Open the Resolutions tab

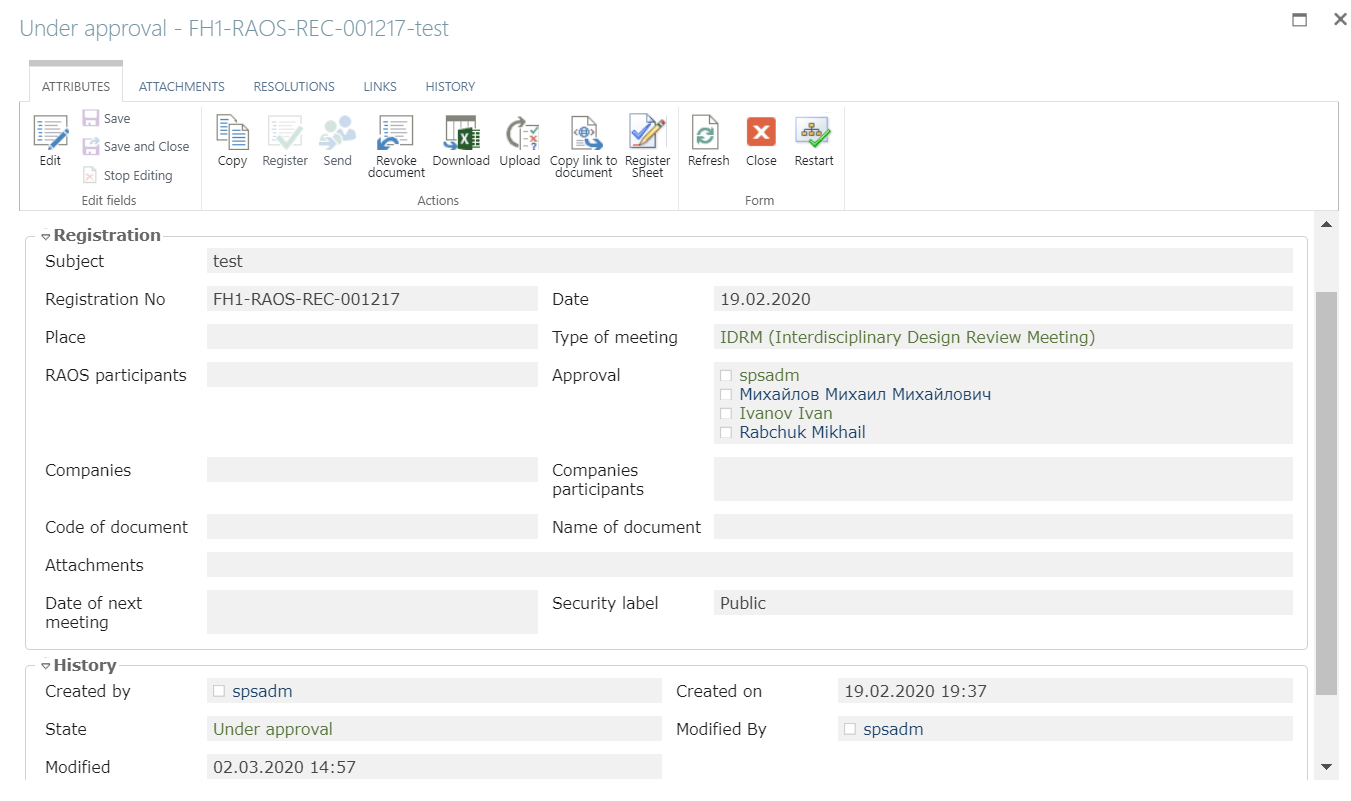click(x=294, y=87)
